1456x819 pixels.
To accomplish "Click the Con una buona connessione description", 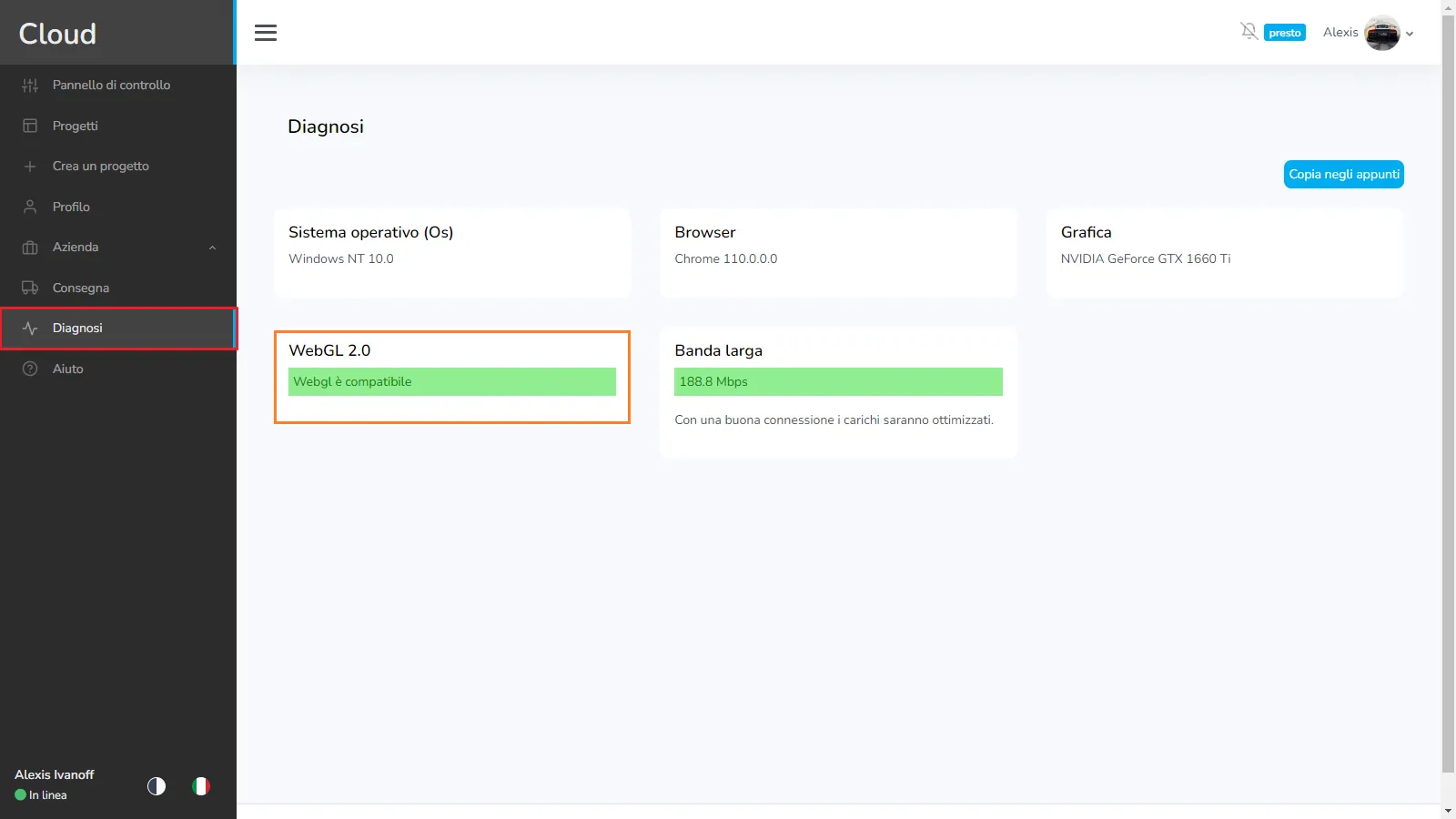I will 834,420.
